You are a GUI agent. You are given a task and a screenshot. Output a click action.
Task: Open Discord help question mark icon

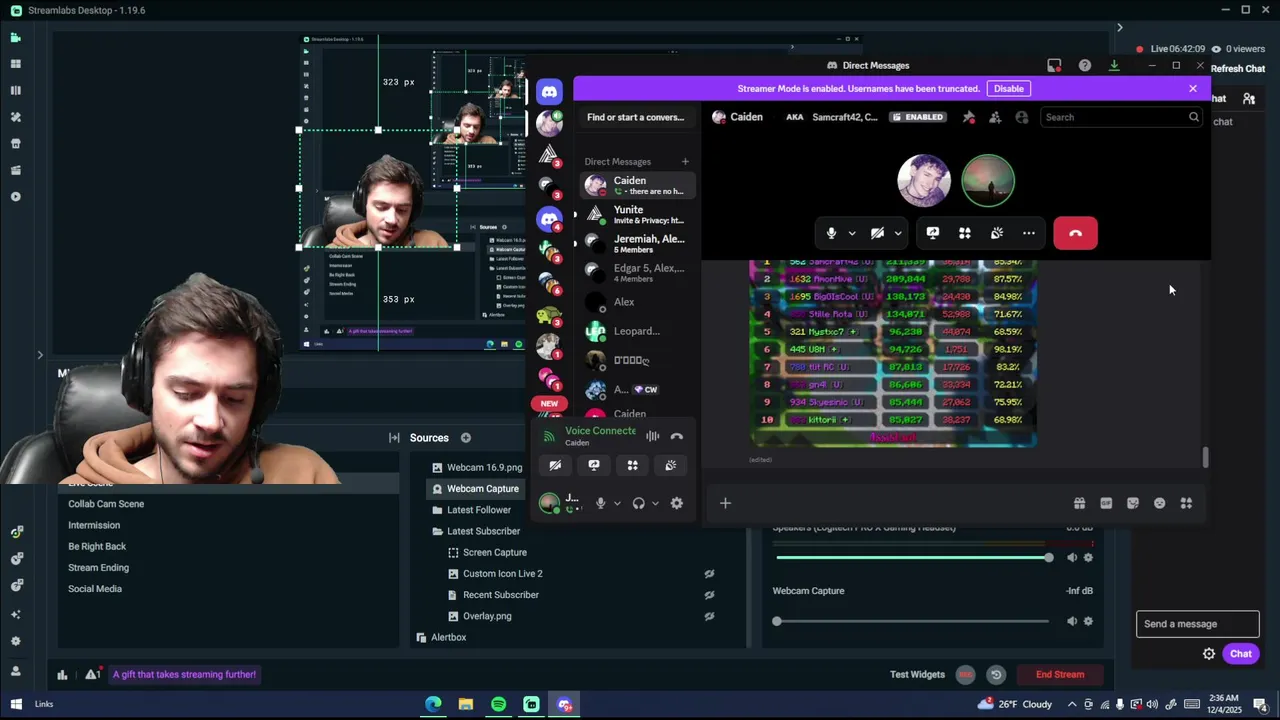click(1085, 66)
